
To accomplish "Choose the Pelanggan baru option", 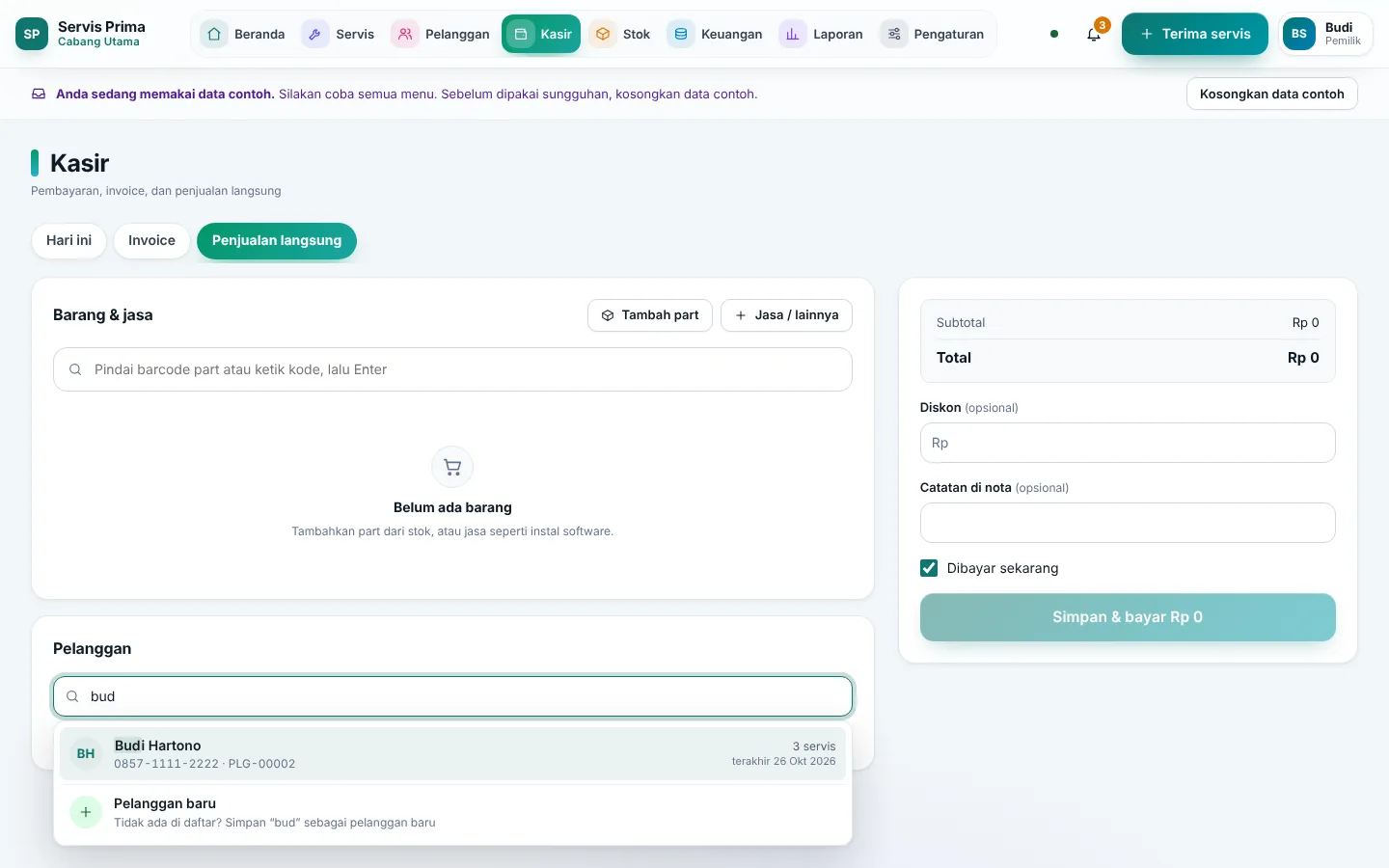I will (x=452, y=812).
